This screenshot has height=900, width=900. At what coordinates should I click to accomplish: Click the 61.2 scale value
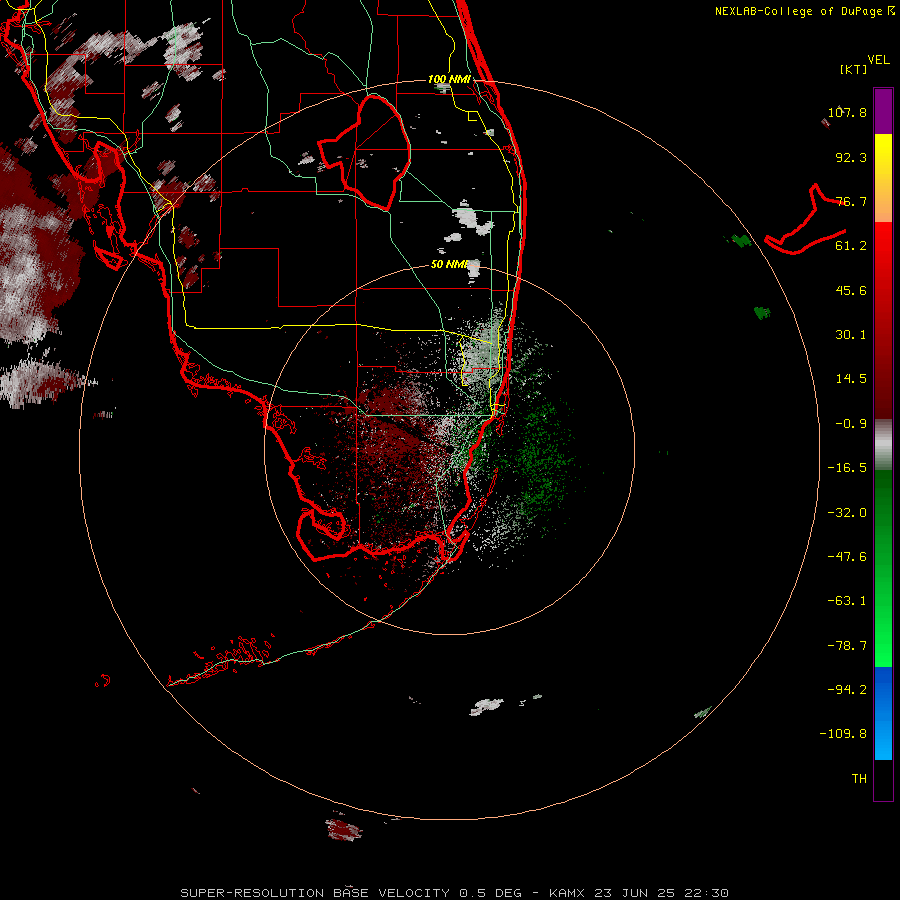pyautogui.click(x=851, y=246)
